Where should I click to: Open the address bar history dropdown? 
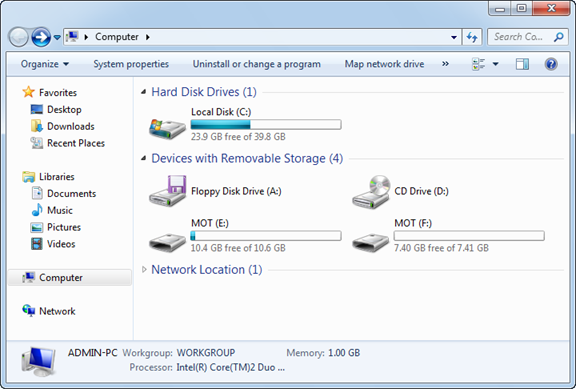tap(454, 37)
